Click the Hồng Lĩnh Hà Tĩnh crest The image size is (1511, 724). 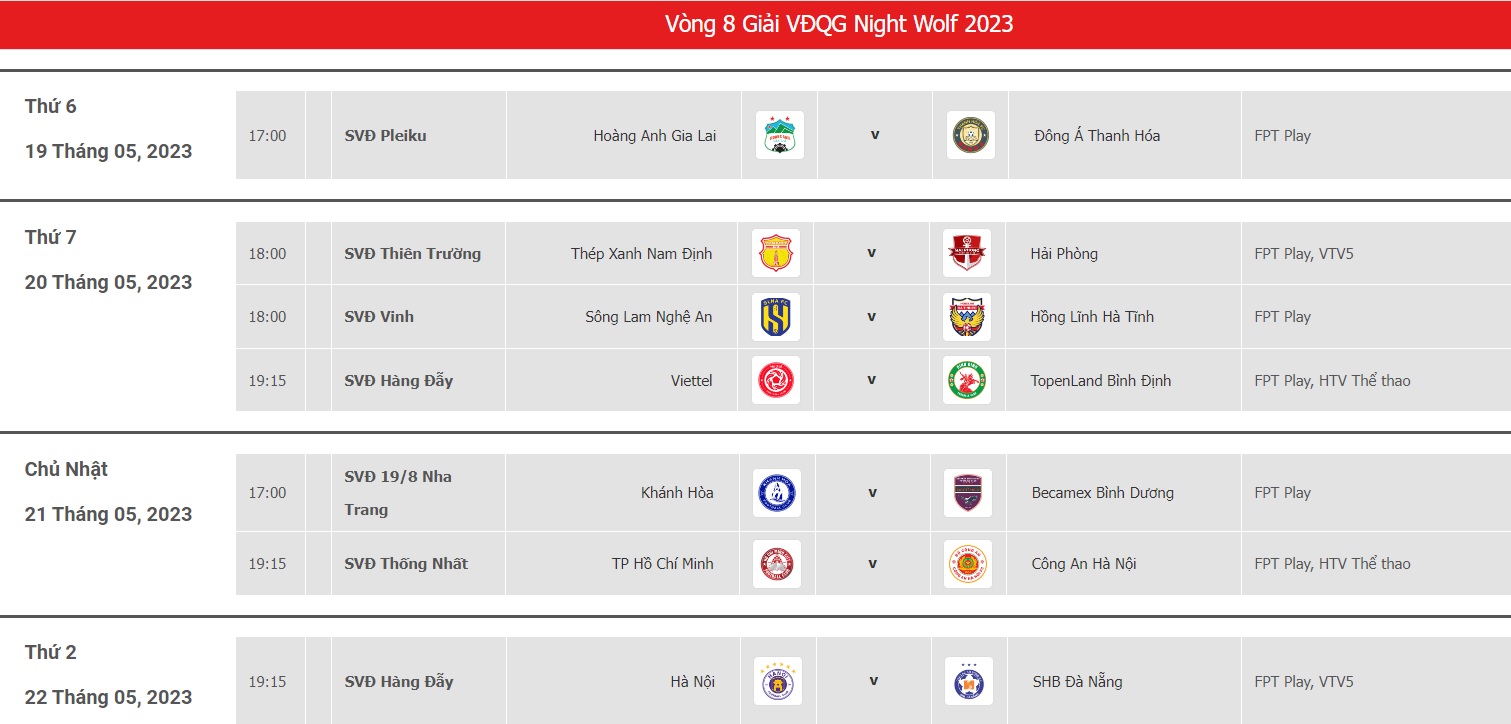[x=966, y=317]
